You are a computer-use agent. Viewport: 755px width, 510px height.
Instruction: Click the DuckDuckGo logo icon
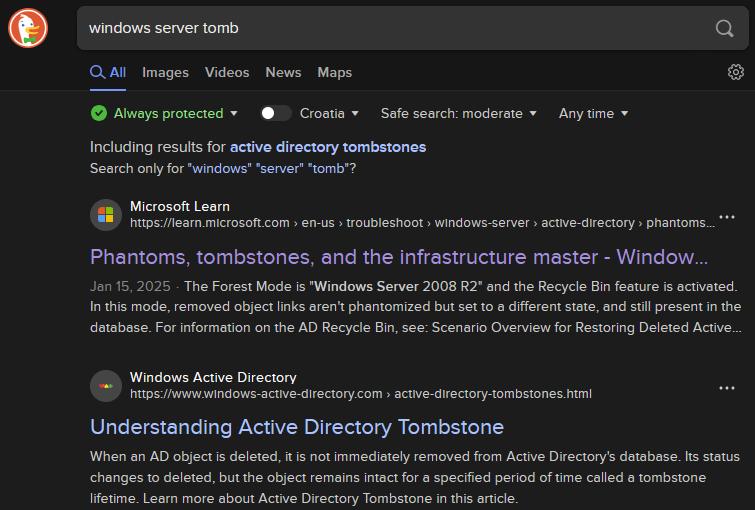[28, 27]
